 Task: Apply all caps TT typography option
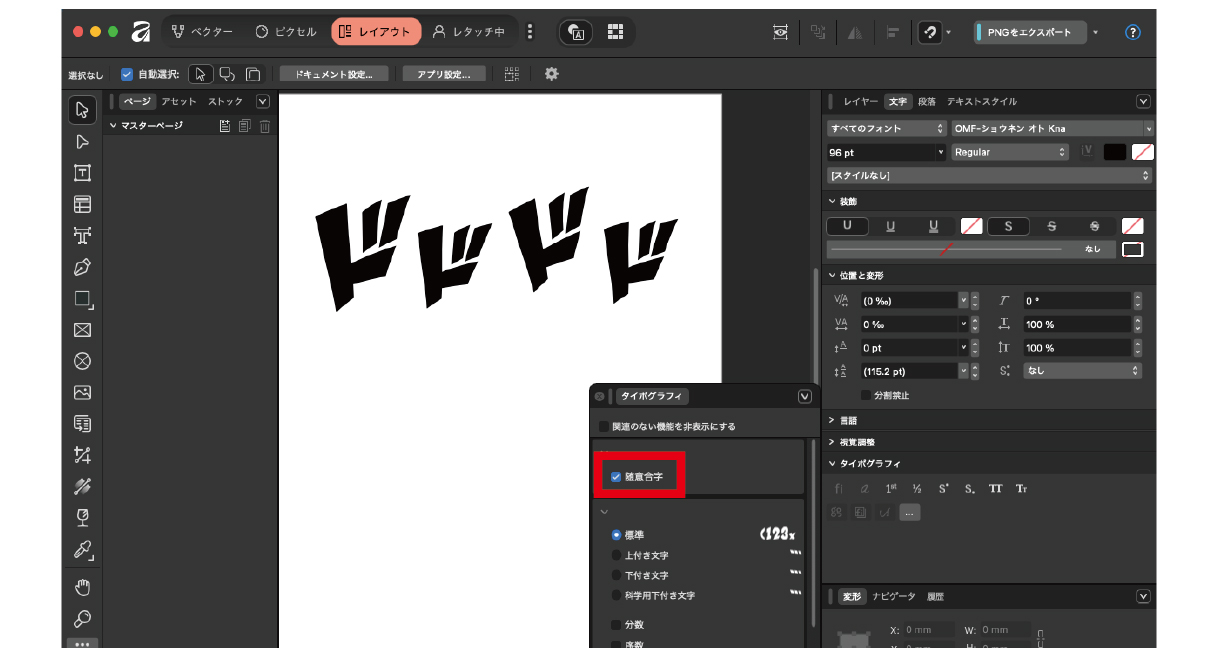996,489
